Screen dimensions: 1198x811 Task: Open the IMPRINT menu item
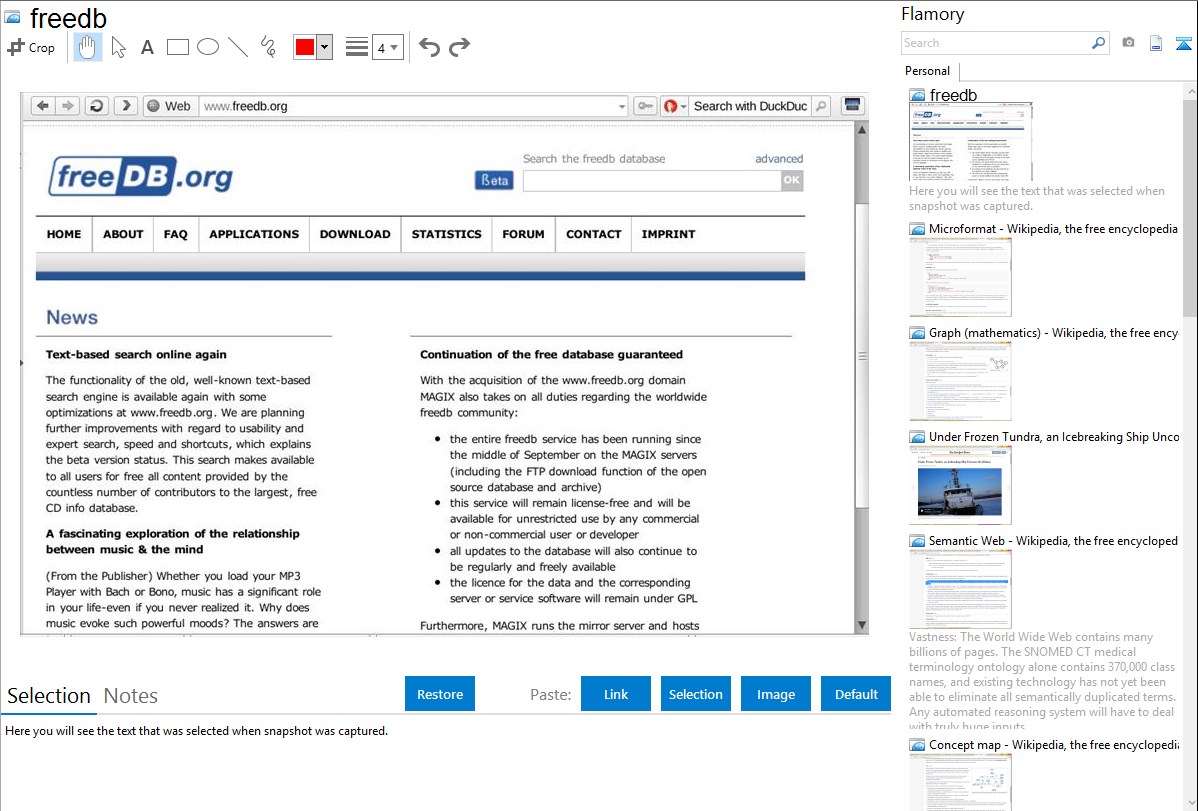point(668,234)
